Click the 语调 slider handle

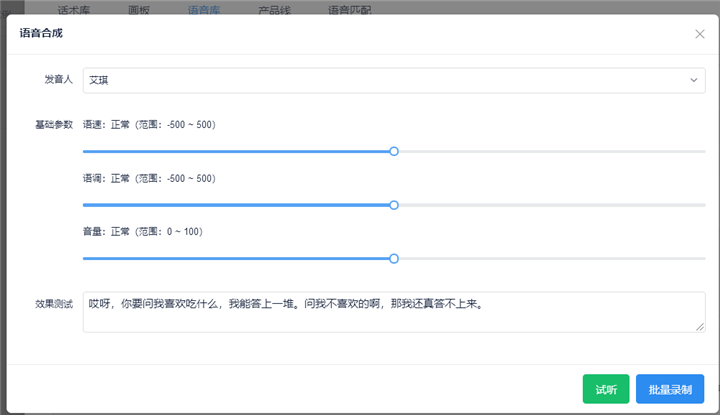tap(394, 204)
